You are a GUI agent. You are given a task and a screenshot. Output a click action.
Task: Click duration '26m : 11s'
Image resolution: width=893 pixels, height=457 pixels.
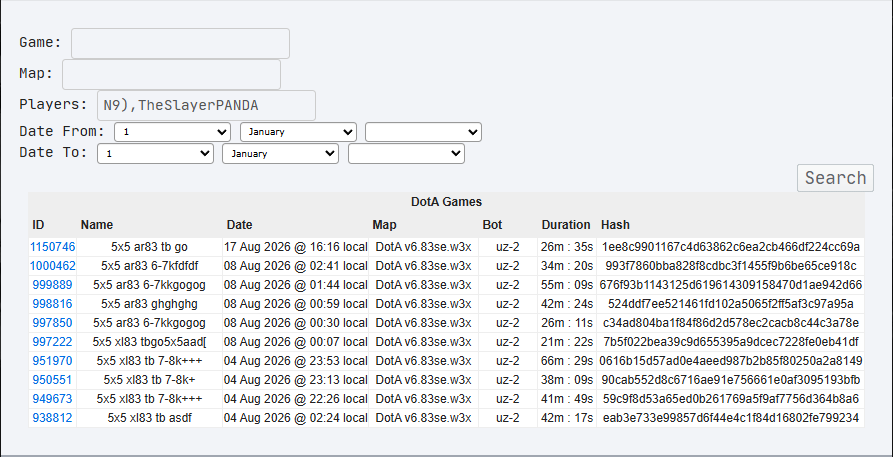pos(567,323)
